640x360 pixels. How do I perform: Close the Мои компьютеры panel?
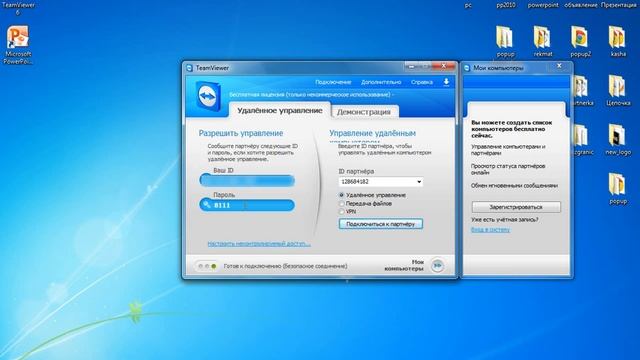click(559, 66)
